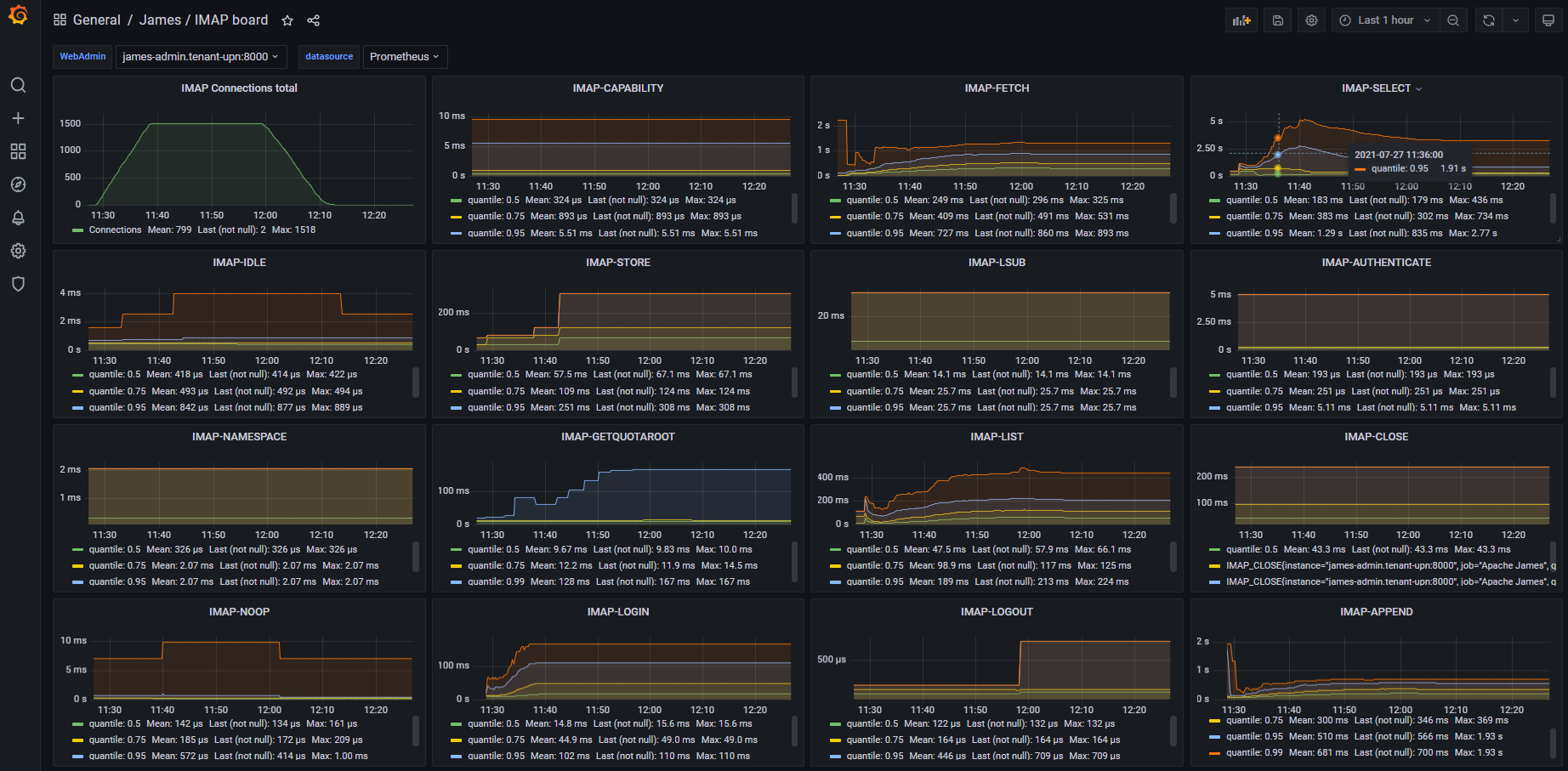Screen dimensions: 1568x771
Task: Open the Explore compass icon
Action: [x=18, y=184]
